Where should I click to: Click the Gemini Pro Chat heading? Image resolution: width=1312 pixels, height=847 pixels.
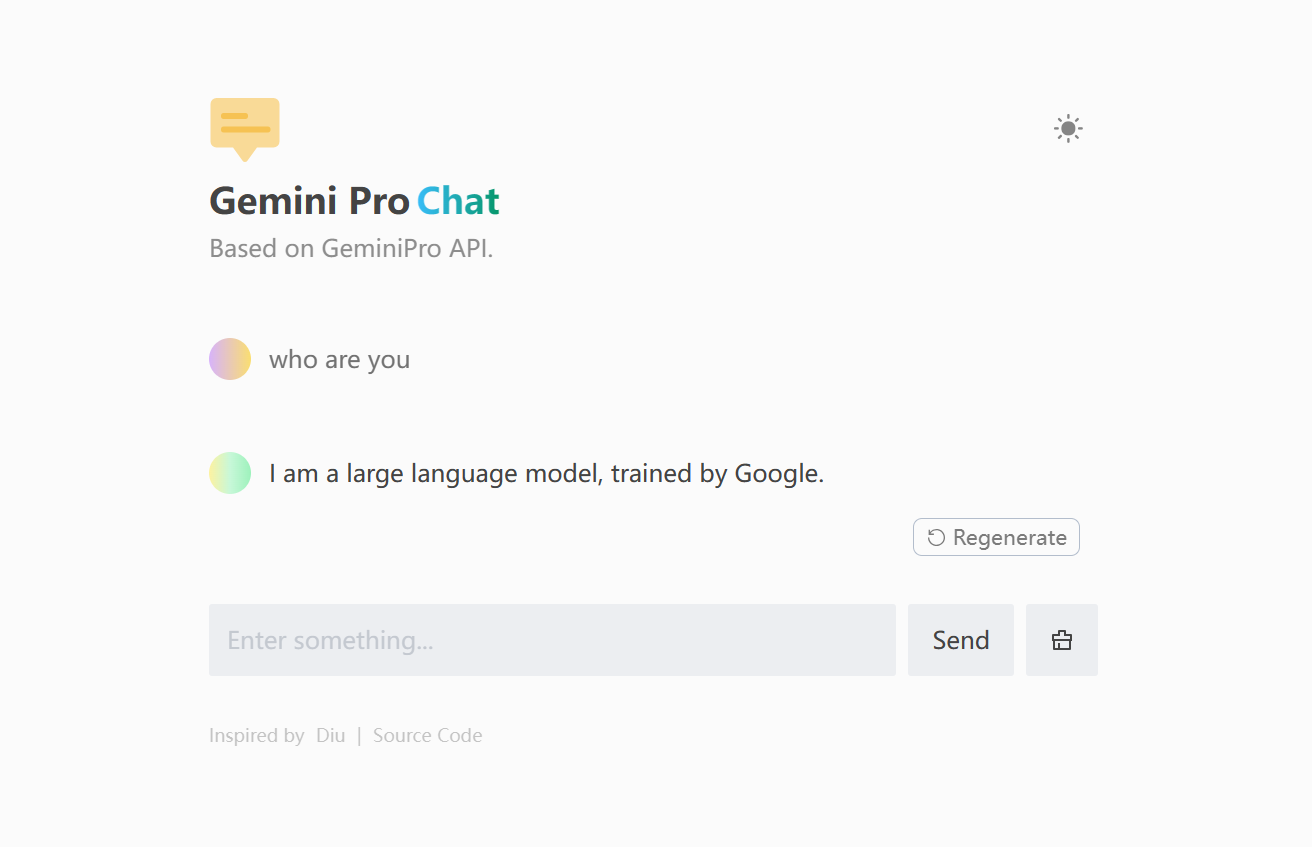[x=354, y=201]
